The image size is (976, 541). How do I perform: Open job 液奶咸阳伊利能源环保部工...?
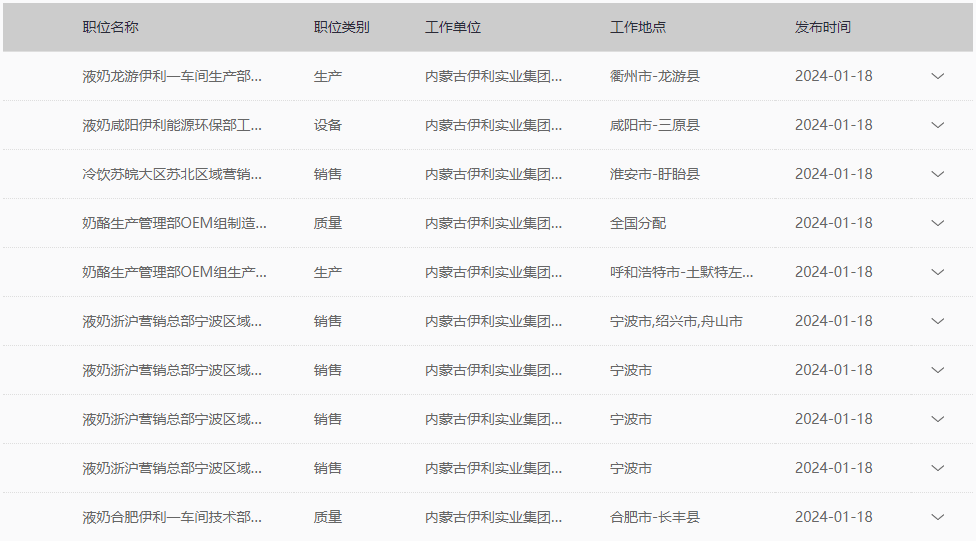pos(172,125)
